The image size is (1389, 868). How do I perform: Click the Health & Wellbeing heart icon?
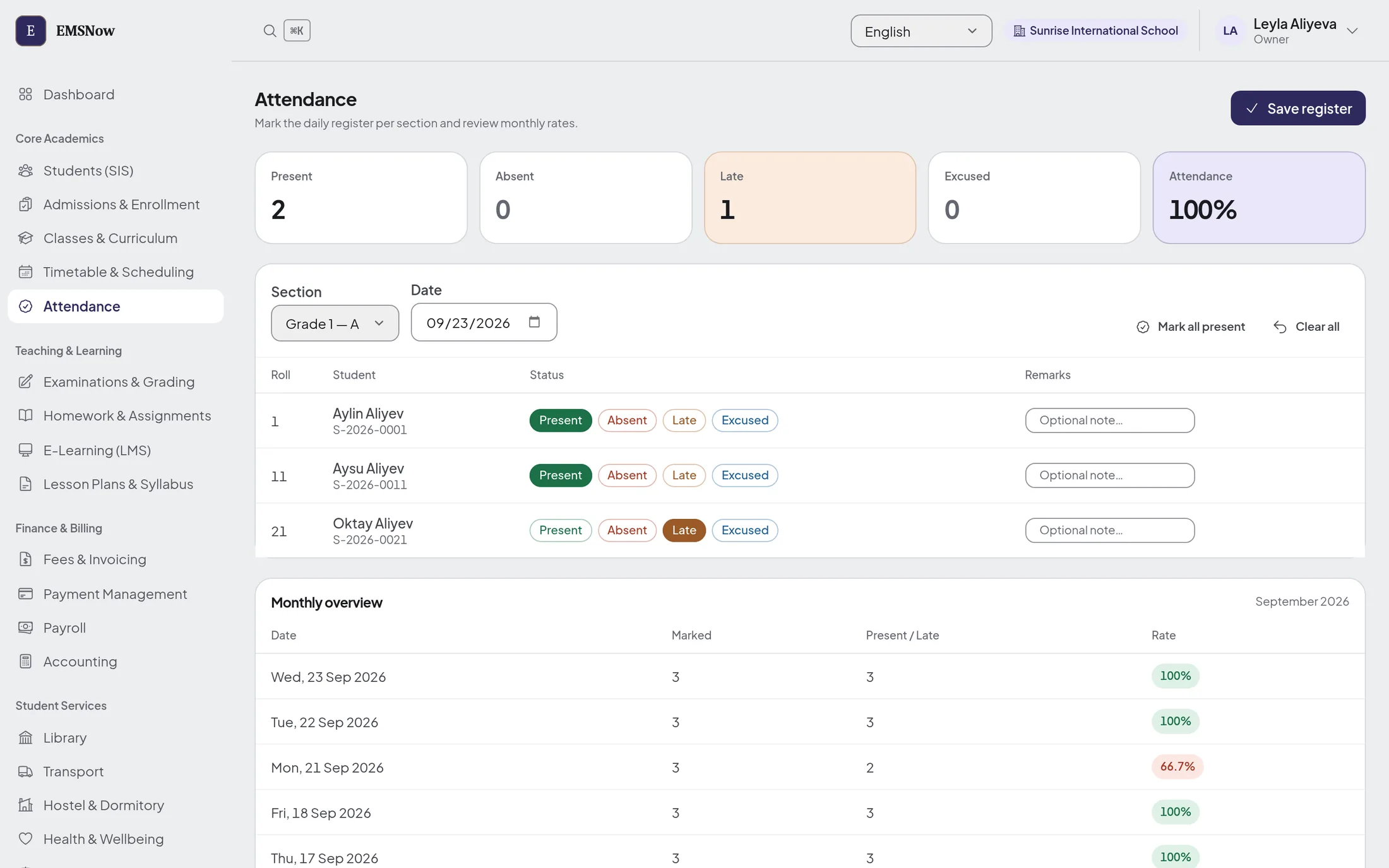pos(25,839)
